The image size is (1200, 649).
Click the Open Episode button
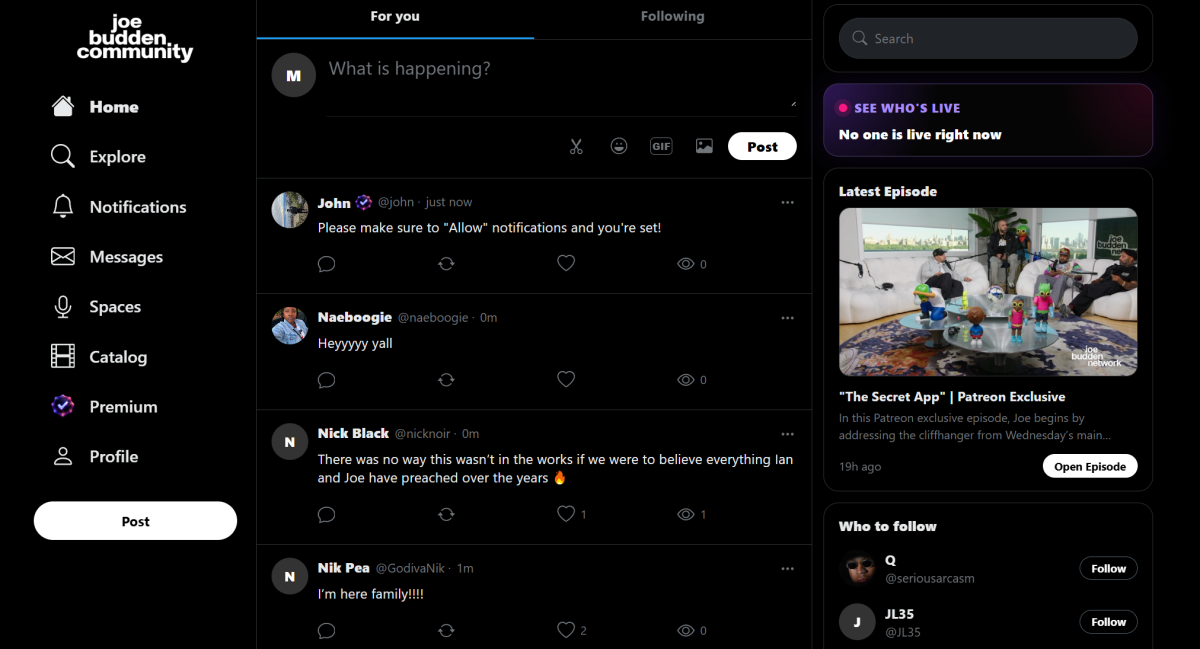point(1090,466)
